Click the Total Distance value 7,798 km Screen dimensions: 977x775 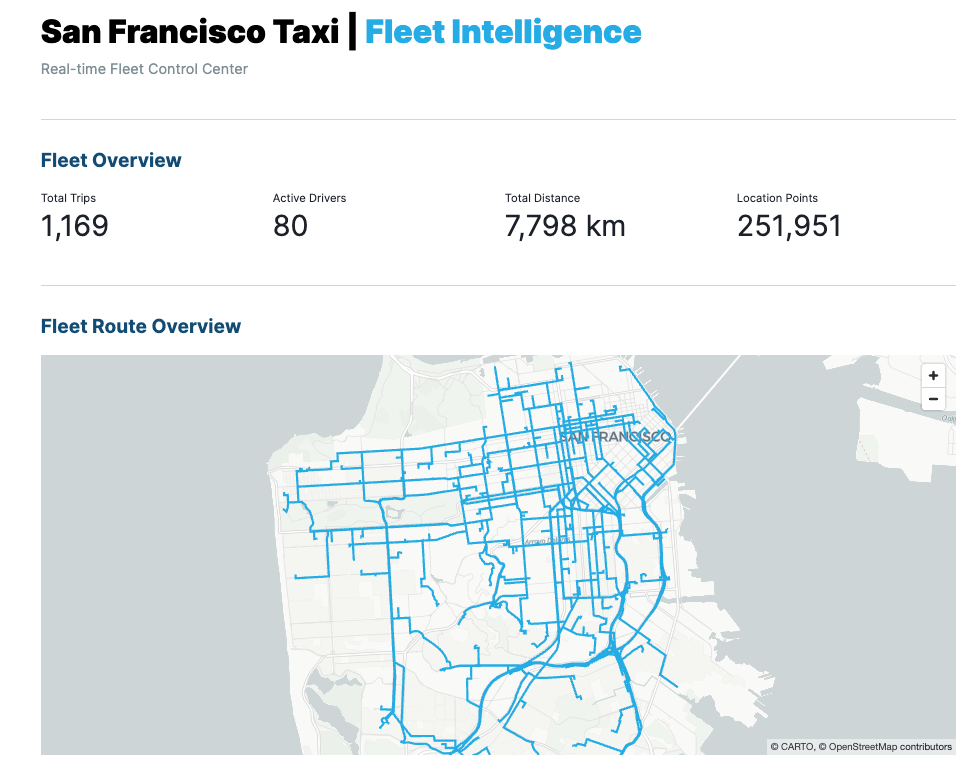[x=565, y=226]
